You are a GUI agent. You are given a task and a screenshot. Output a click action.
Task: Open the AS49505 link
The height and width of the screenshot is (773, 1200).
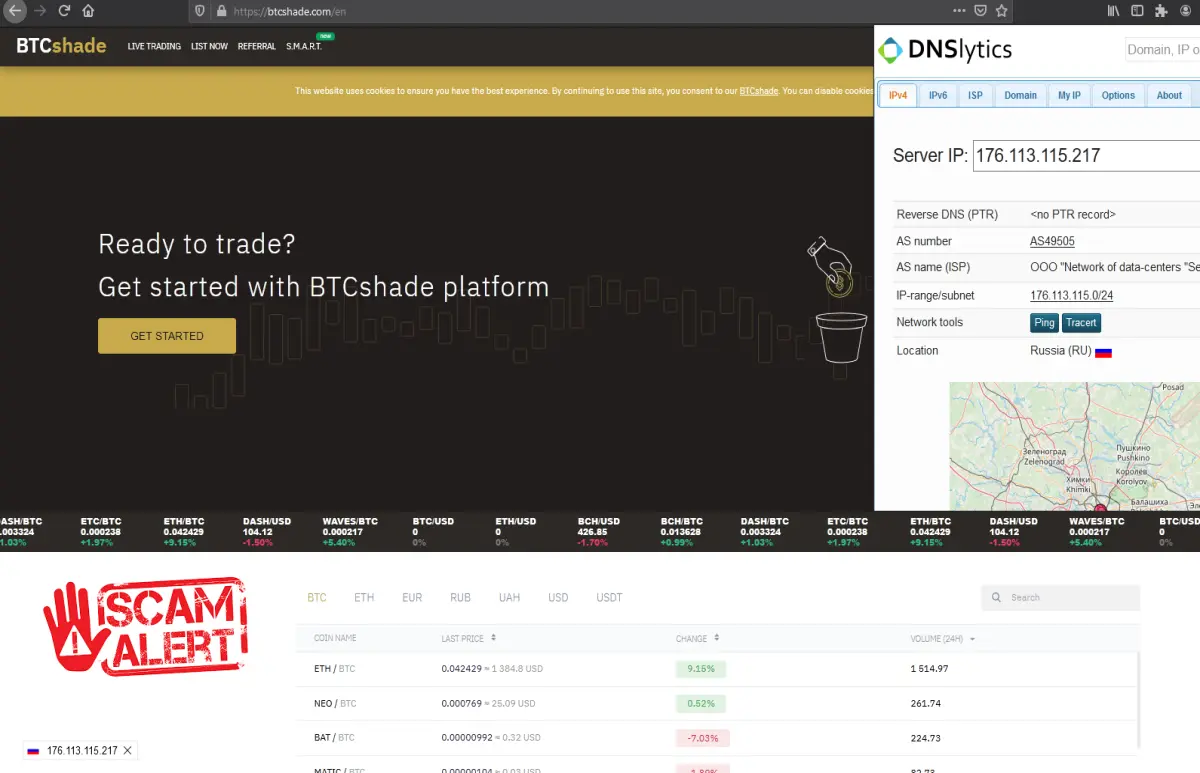pyautogui.click(x=1052, y=241)
